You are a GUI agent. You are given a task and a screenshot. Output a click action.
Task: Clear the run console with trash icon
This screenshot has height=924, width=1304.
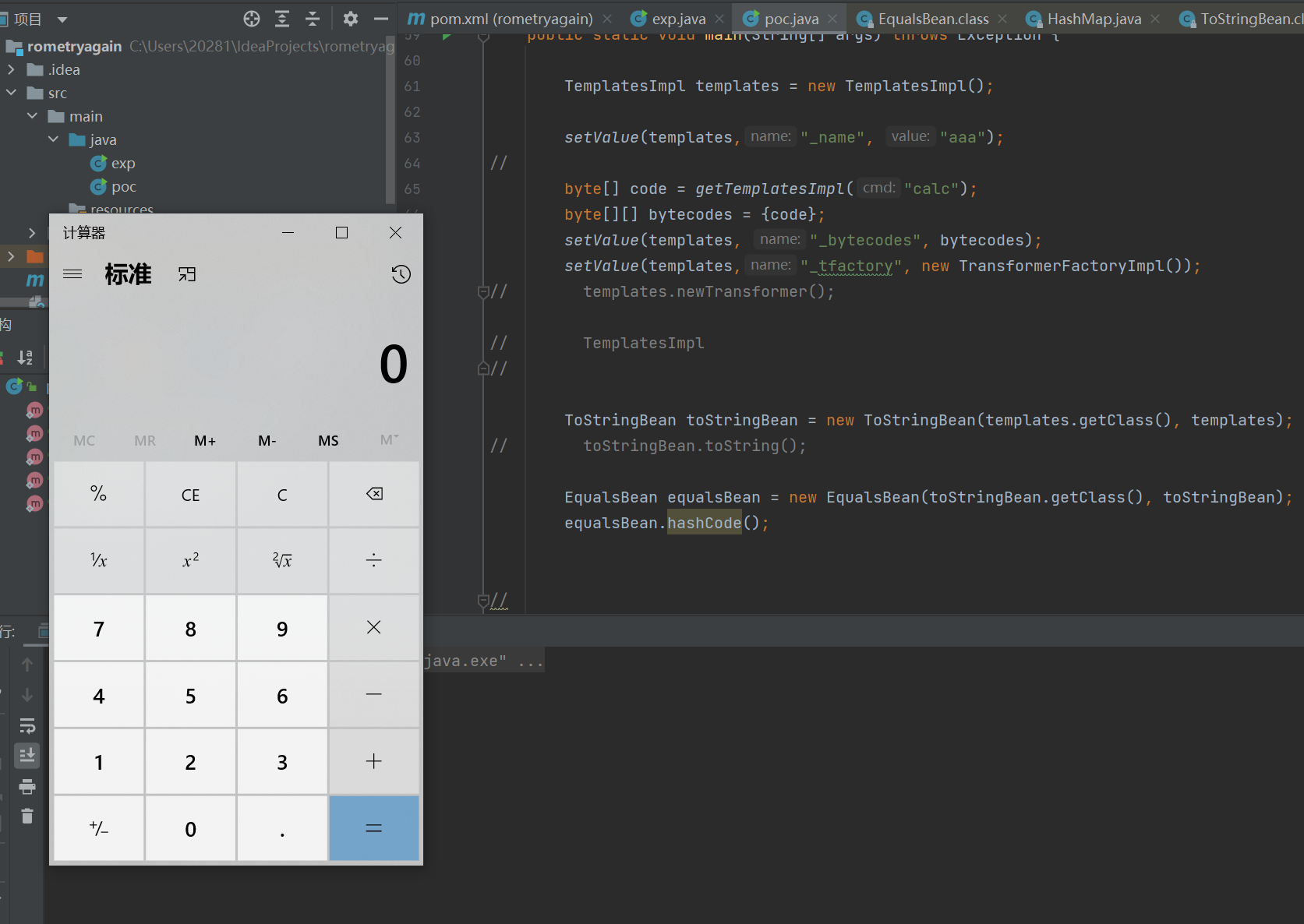[x=27, y=816]
